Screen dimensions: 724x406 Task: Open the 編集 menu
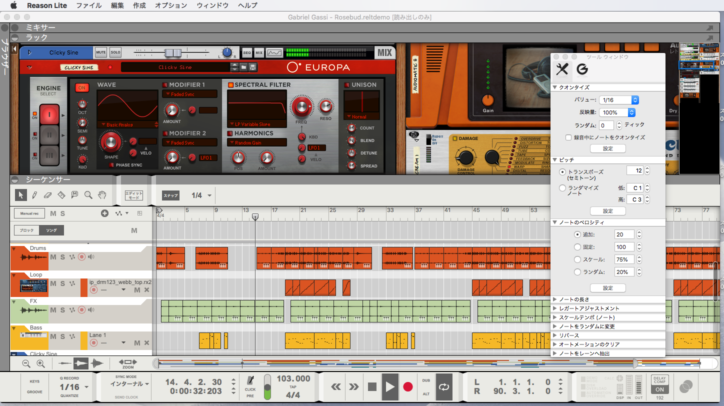click(117, 6)
